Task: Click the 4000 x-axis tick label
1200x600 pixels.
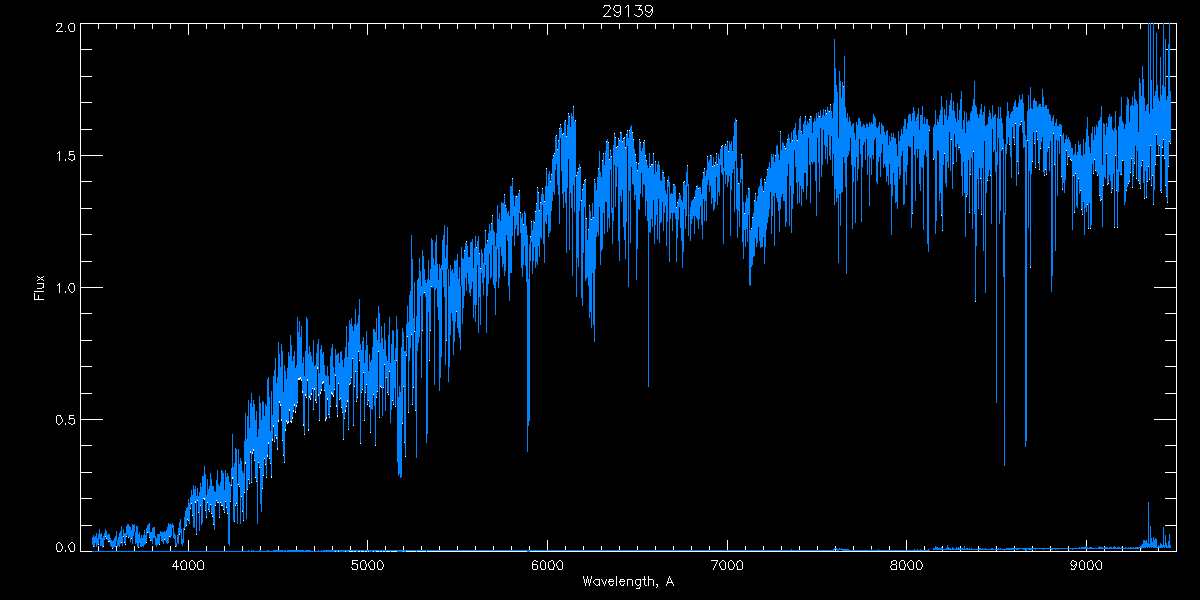Action: [x=189, y=564]
